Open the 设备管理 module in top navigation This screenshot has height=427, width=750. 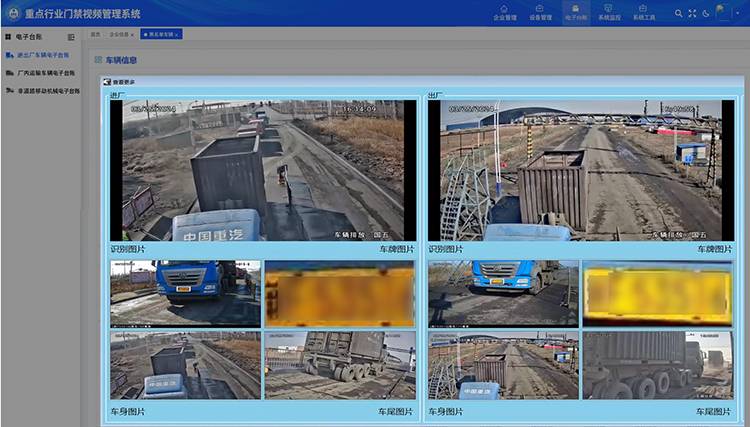[540, 13]
